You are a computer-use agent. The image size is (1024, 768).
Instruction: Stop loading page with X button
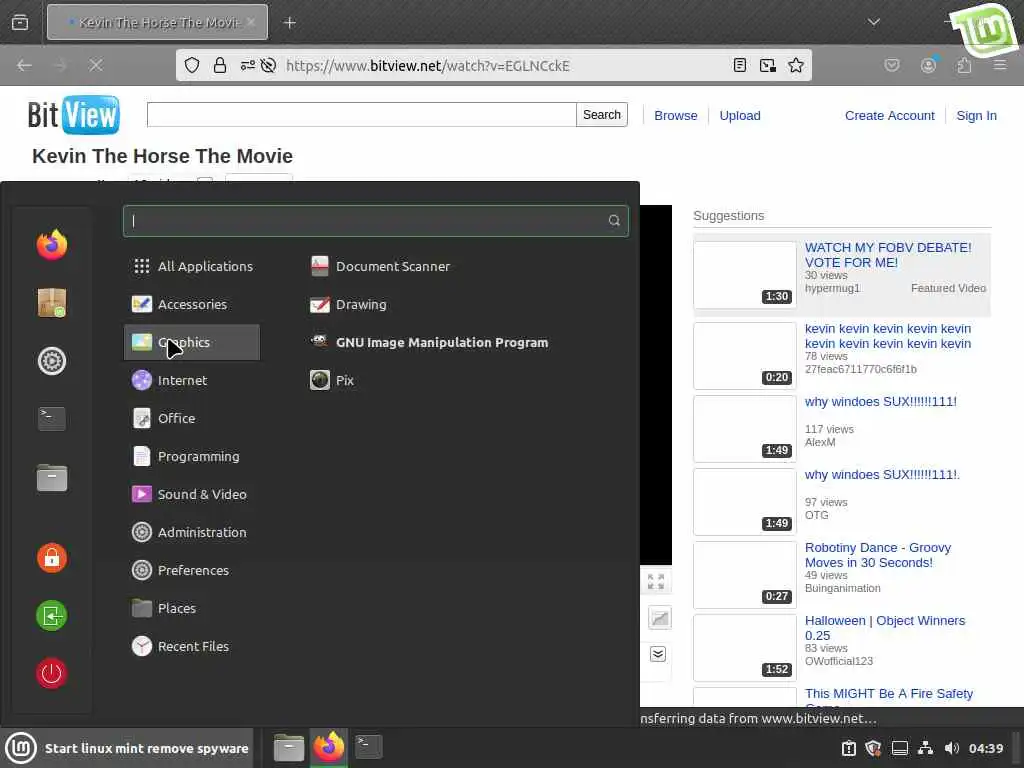pos(96,65)
